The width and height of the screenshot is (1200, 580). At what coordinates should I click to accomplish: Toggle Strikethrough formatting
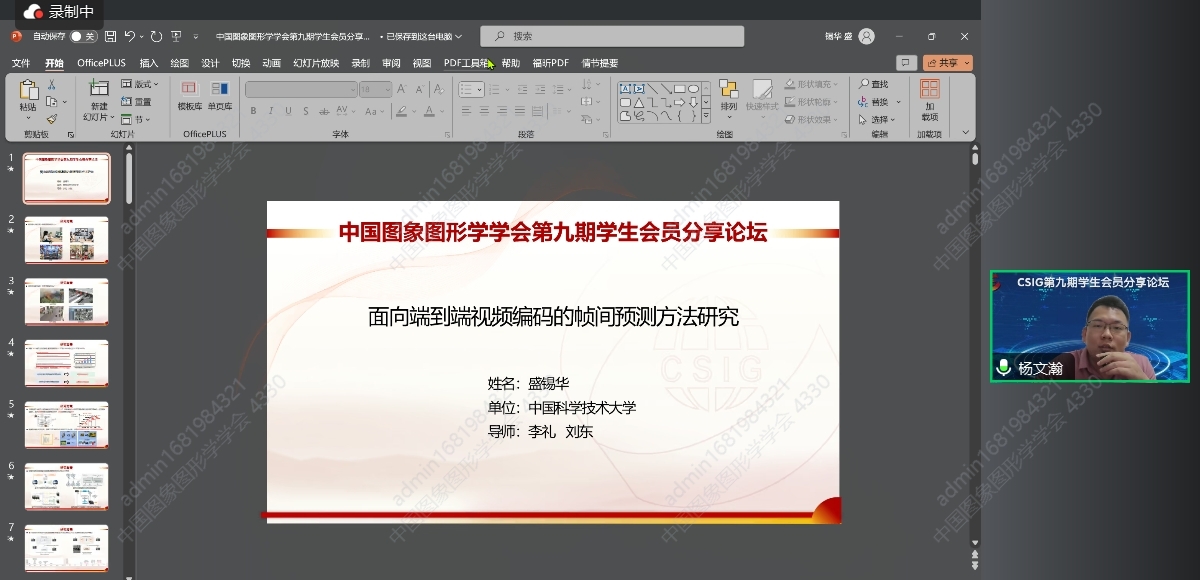(325, 111)
